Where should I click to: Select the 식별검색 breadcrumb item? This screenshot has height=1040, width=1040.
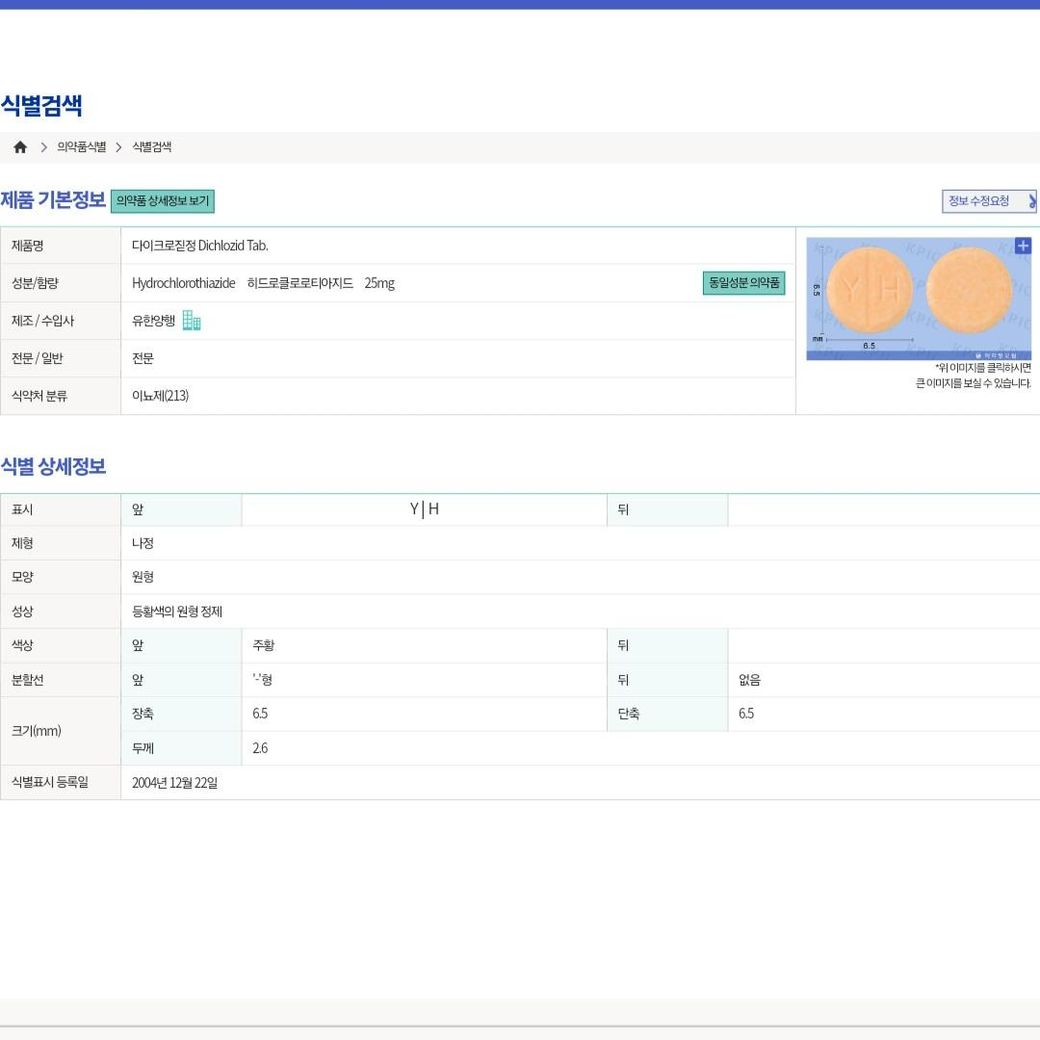152,147
